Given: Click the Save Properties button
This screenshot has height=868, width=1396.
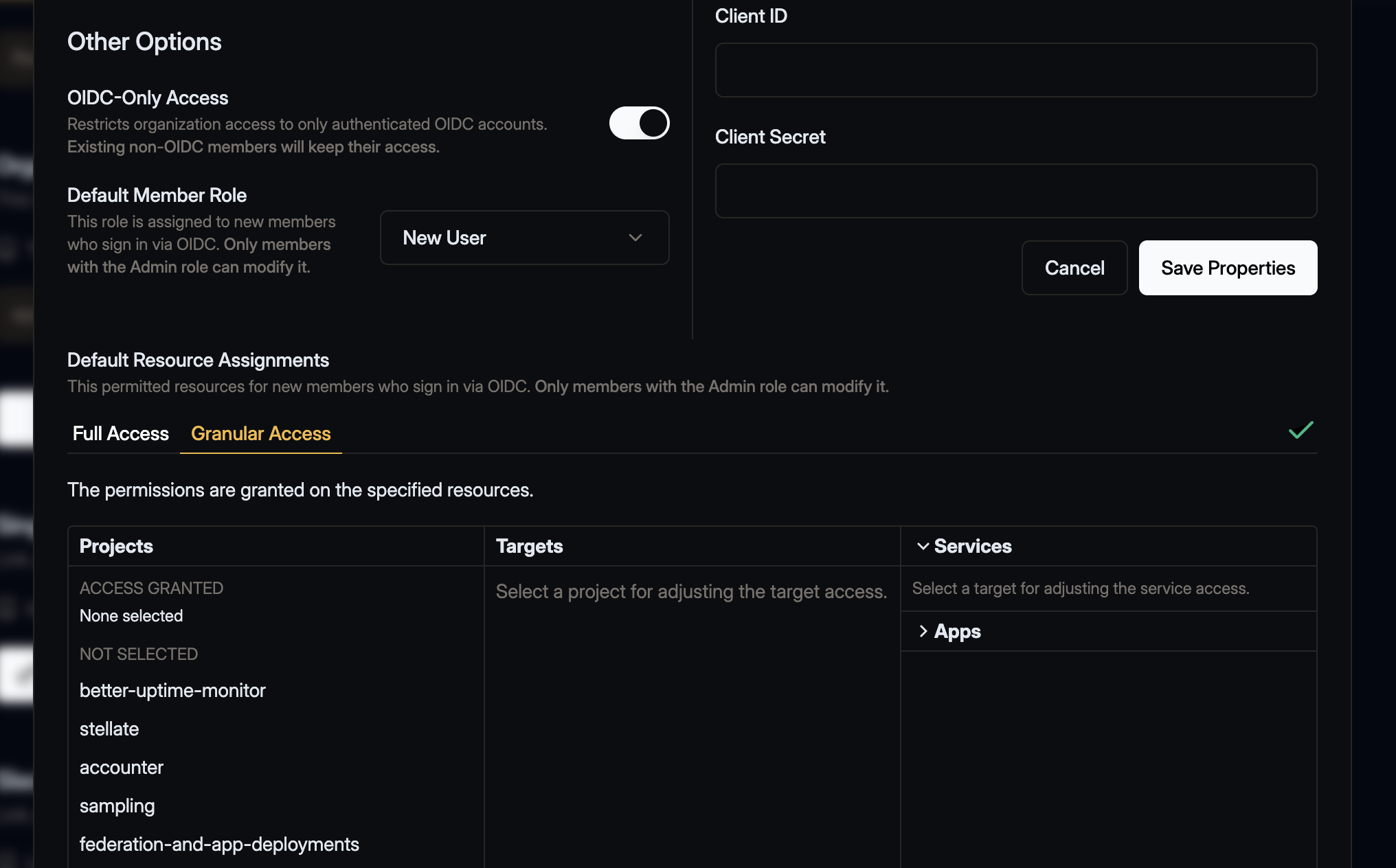Looking at the screenshot, I should [x=1228, y=268].
